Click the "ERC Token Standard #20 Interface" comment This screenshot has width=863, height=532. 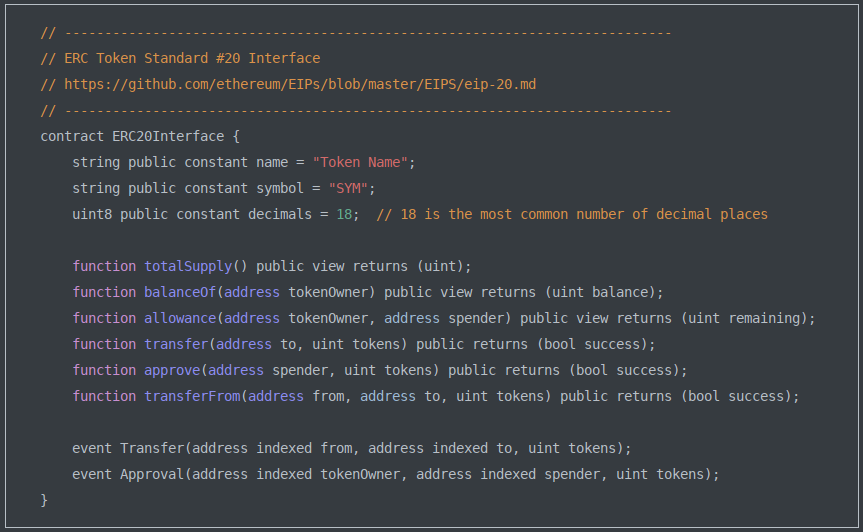tap(192, 58)
